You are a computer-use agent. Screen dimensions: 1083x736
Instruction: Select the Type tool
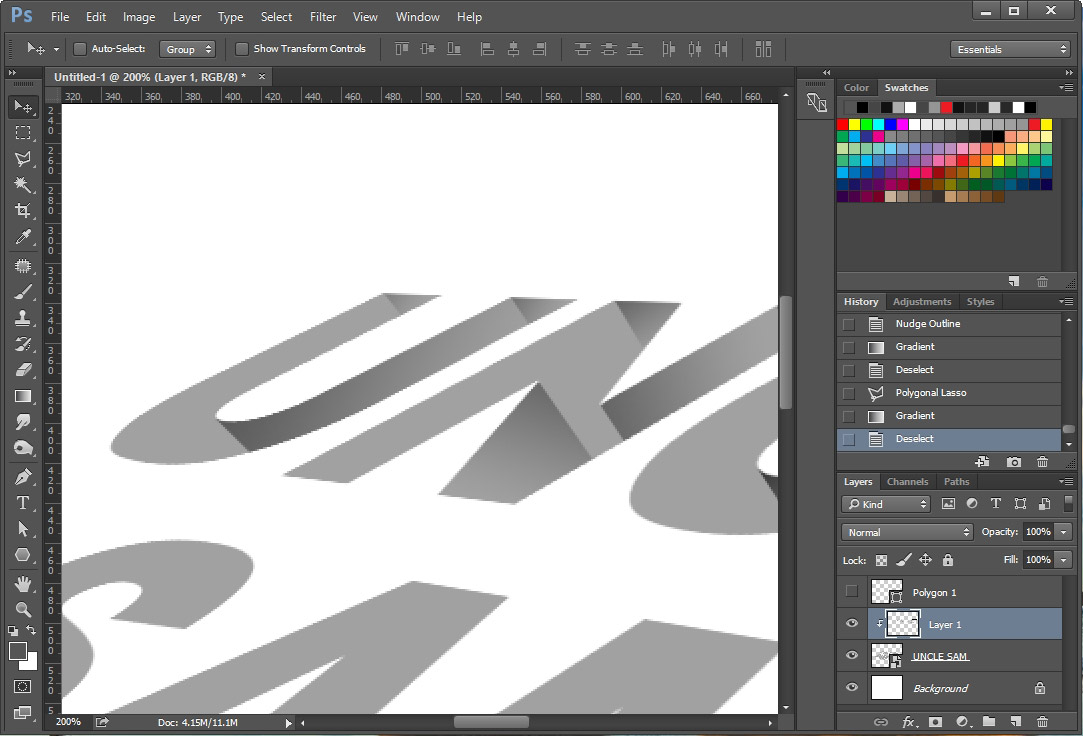tap(23, 503)
